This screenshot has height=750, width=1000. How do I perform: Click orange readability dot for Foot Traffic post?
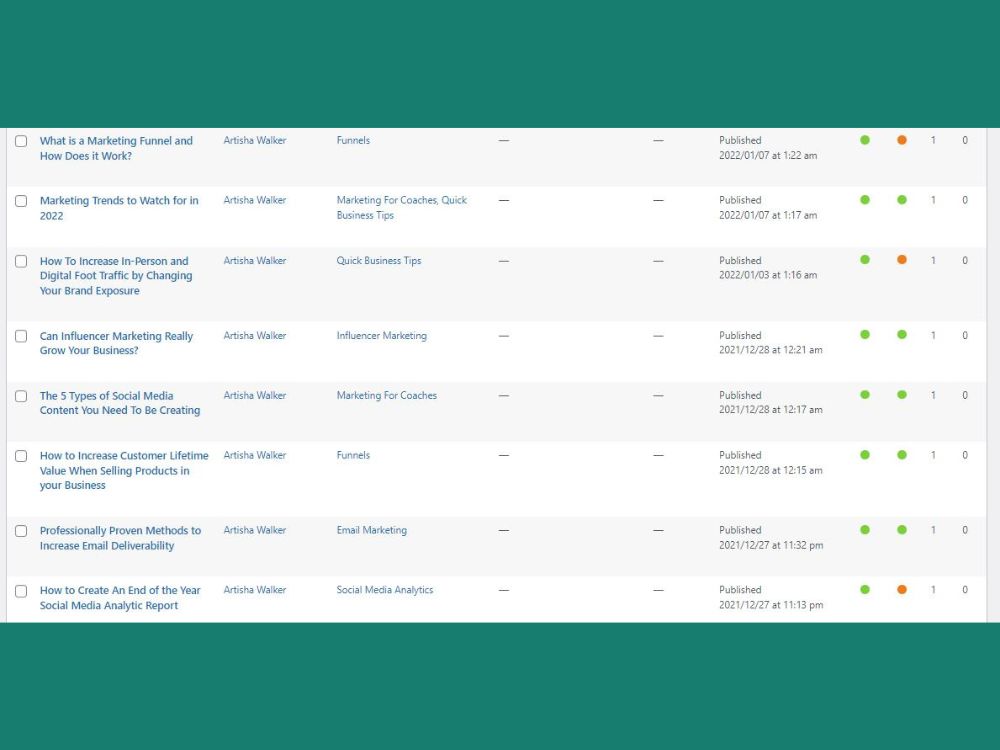pos(902,260)
